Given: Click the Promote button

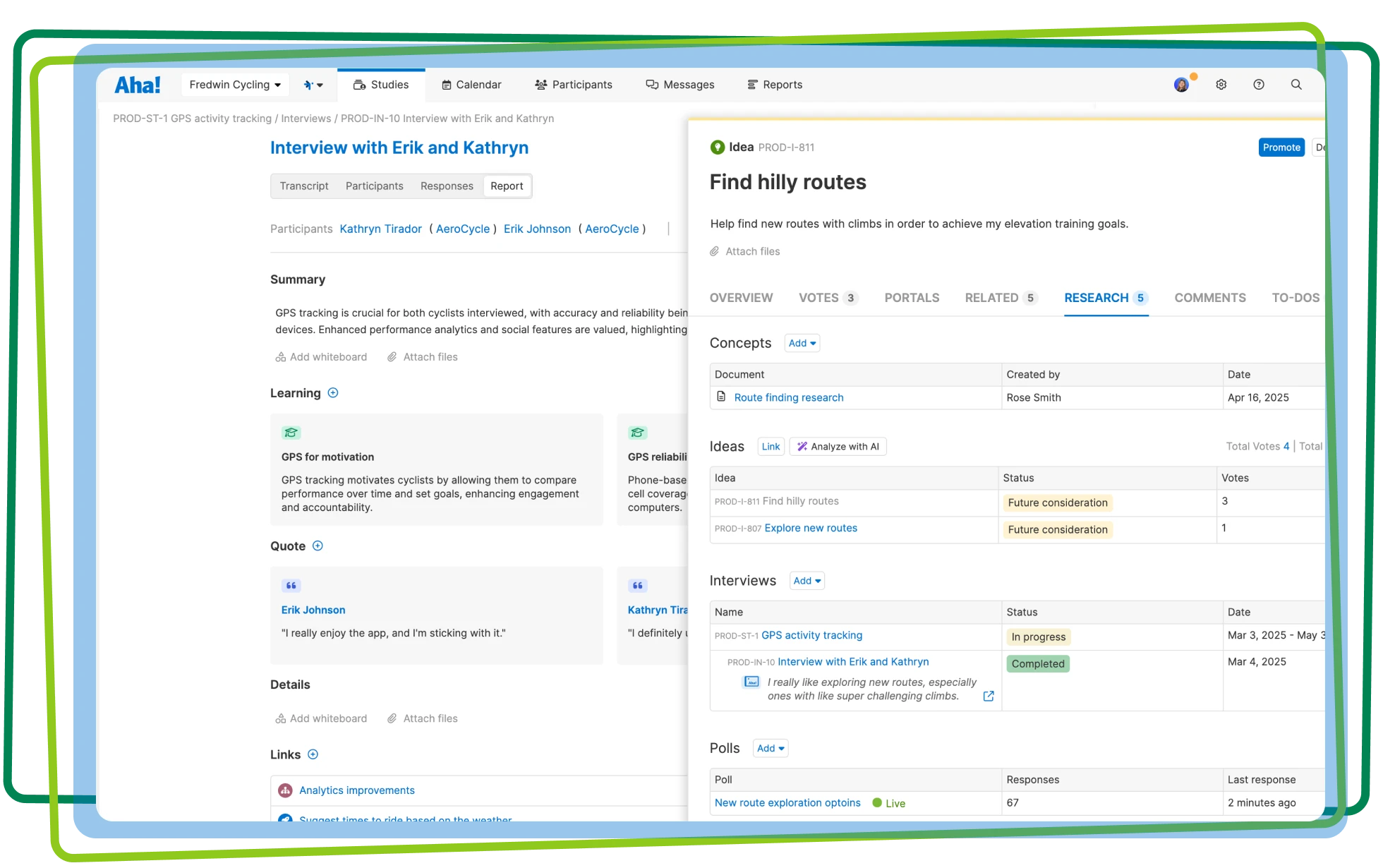Looking at the screenshot, I should [x=1281, y=147].
